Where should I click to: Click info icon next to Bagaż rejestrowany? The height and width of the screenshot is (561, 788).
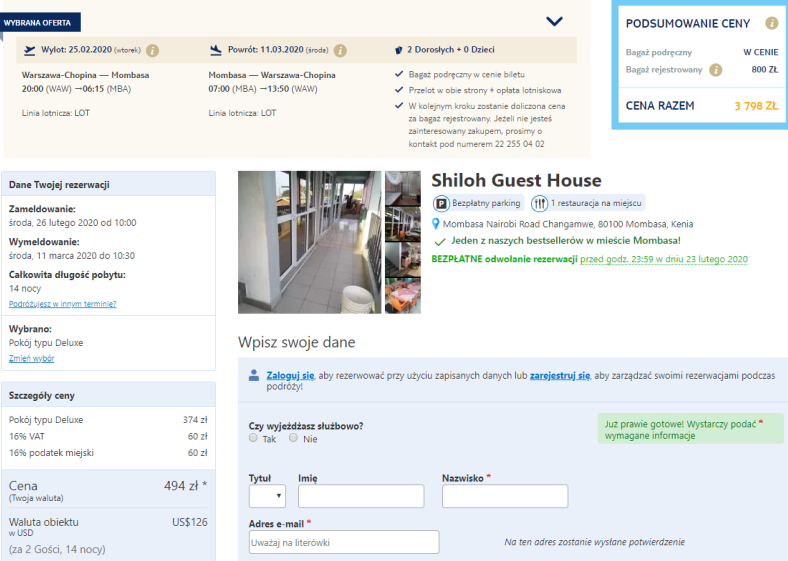[716, 70]
